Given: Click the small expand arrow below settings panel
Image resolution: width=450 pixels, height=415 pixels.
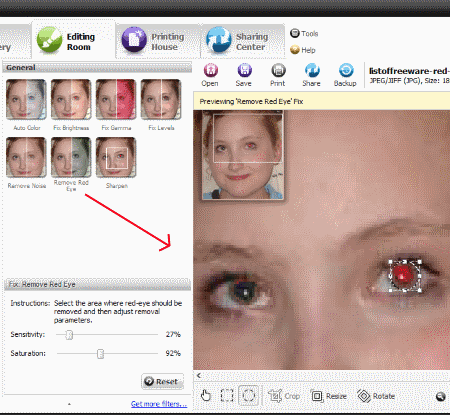Looking at the screenshot, I should (69, 404).
